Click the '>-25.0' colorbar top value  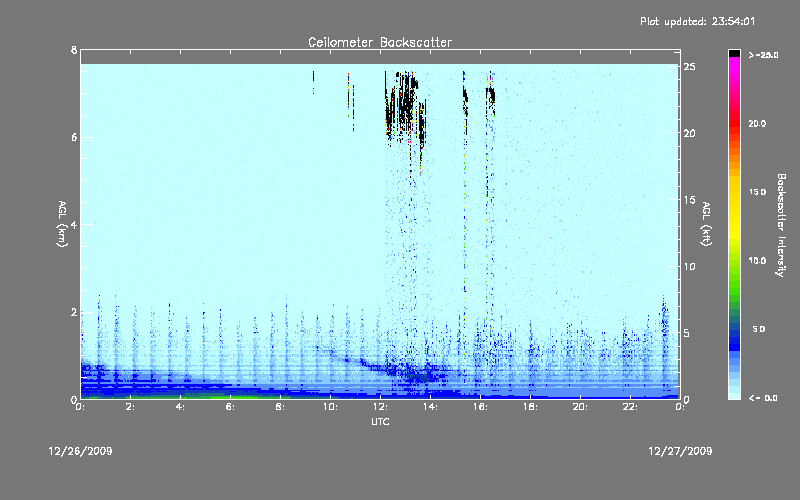point(764,55)
